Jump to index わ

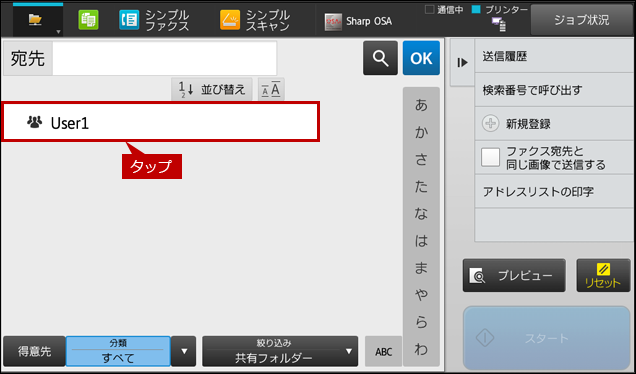(x=421, y=349)
